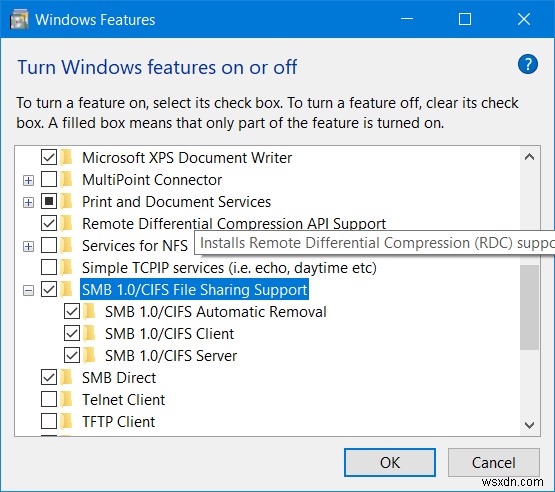Maximize the Windows Features window
555x492 pixels.
[464, 19]
